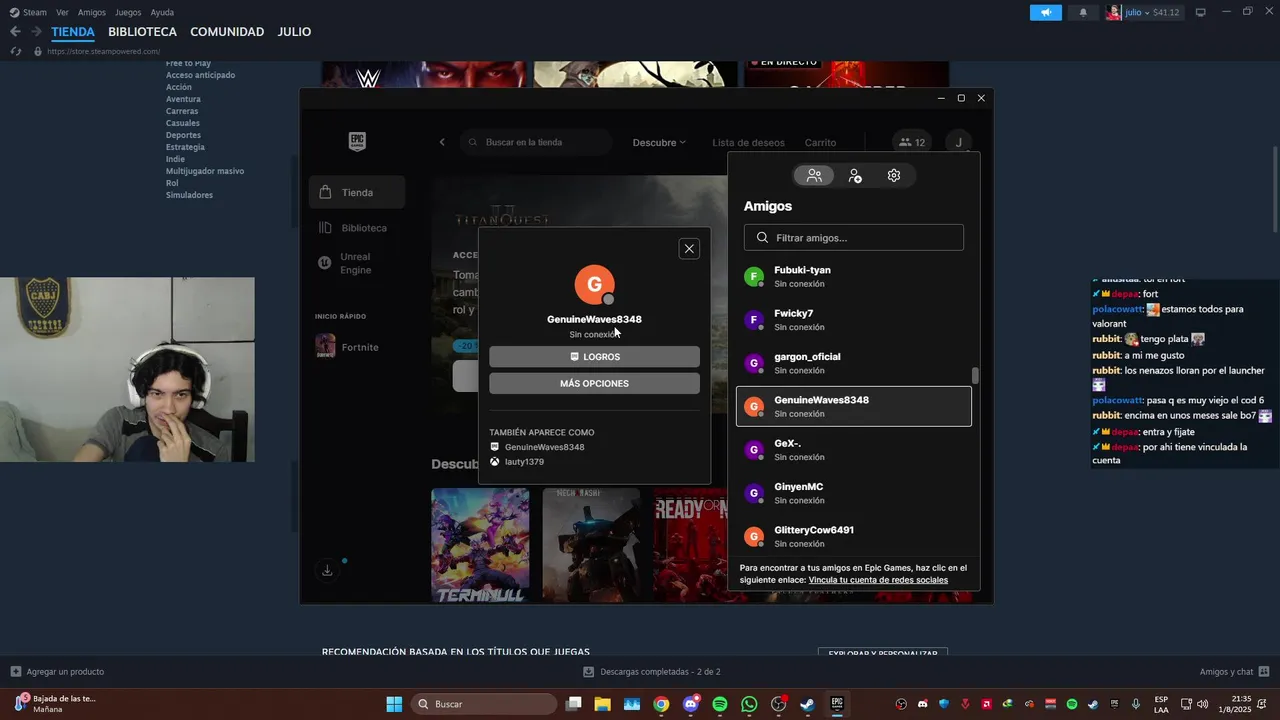Select the Estrategia category in Steam sidebar

[185, 147]
